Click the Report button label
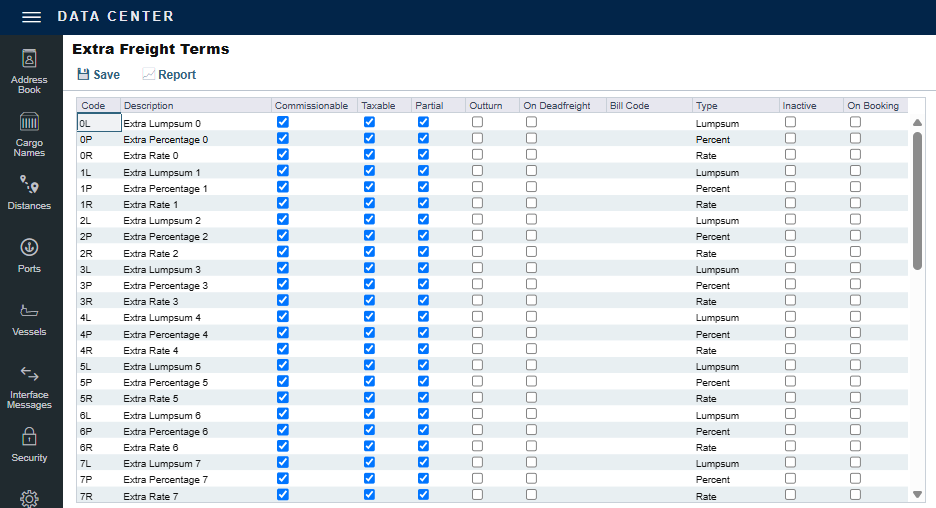This screenshot has height=508, width=936. click(x=177, y=75)
